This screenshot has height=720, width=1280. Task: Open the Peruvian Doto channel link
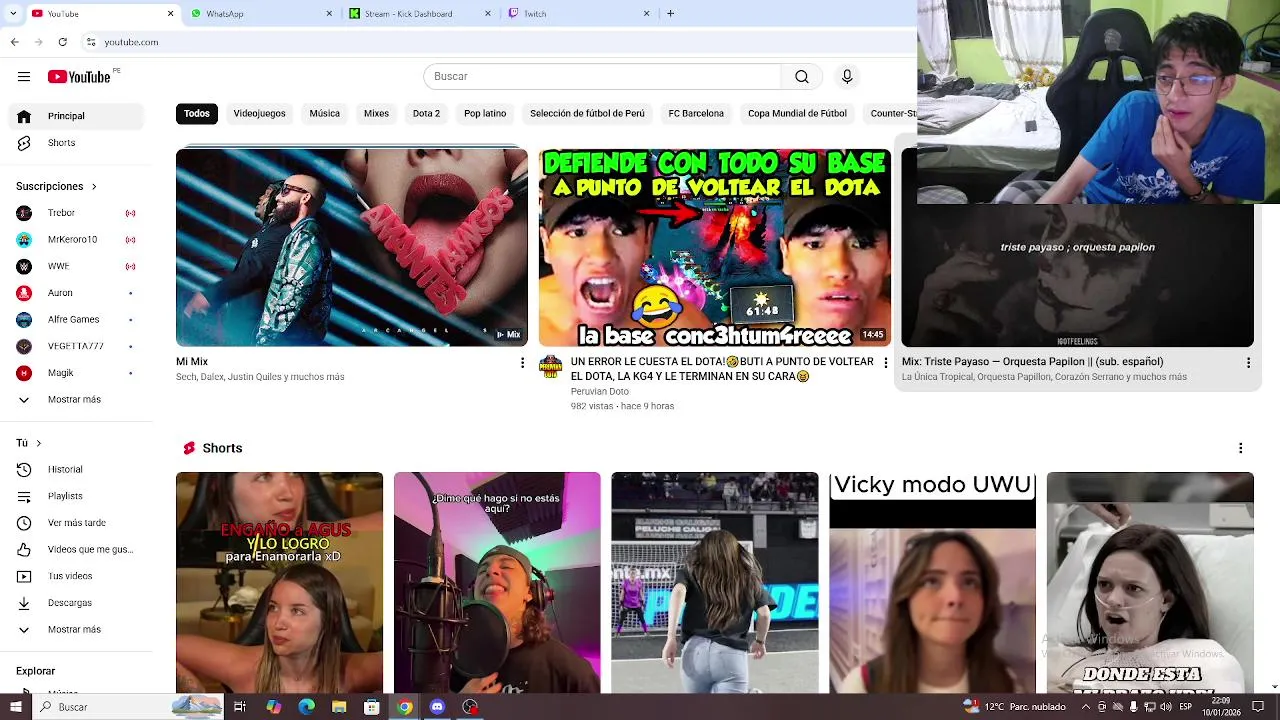click(600, 392)
